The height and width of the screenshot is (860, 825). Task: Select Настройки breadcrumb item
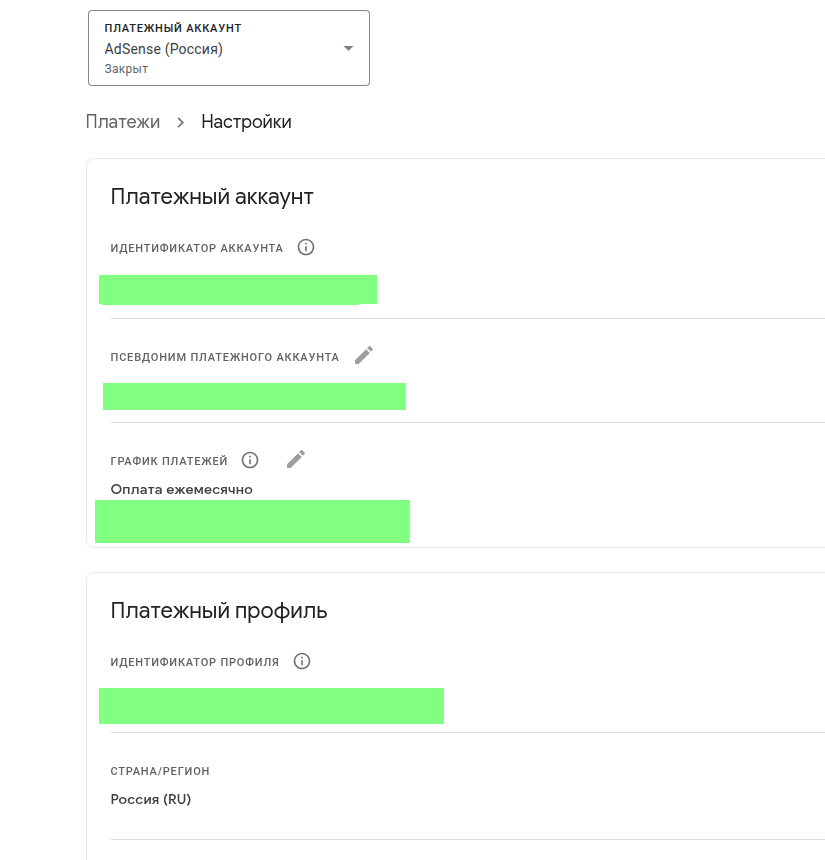click(x=246, y=122)
